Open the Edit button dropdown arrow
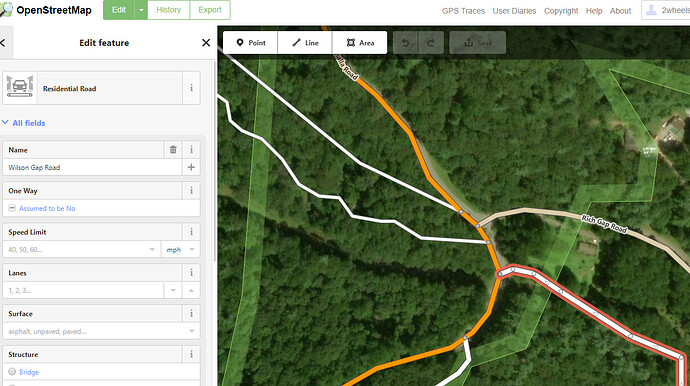Screen dimensions: 690x386 (141, 10)
